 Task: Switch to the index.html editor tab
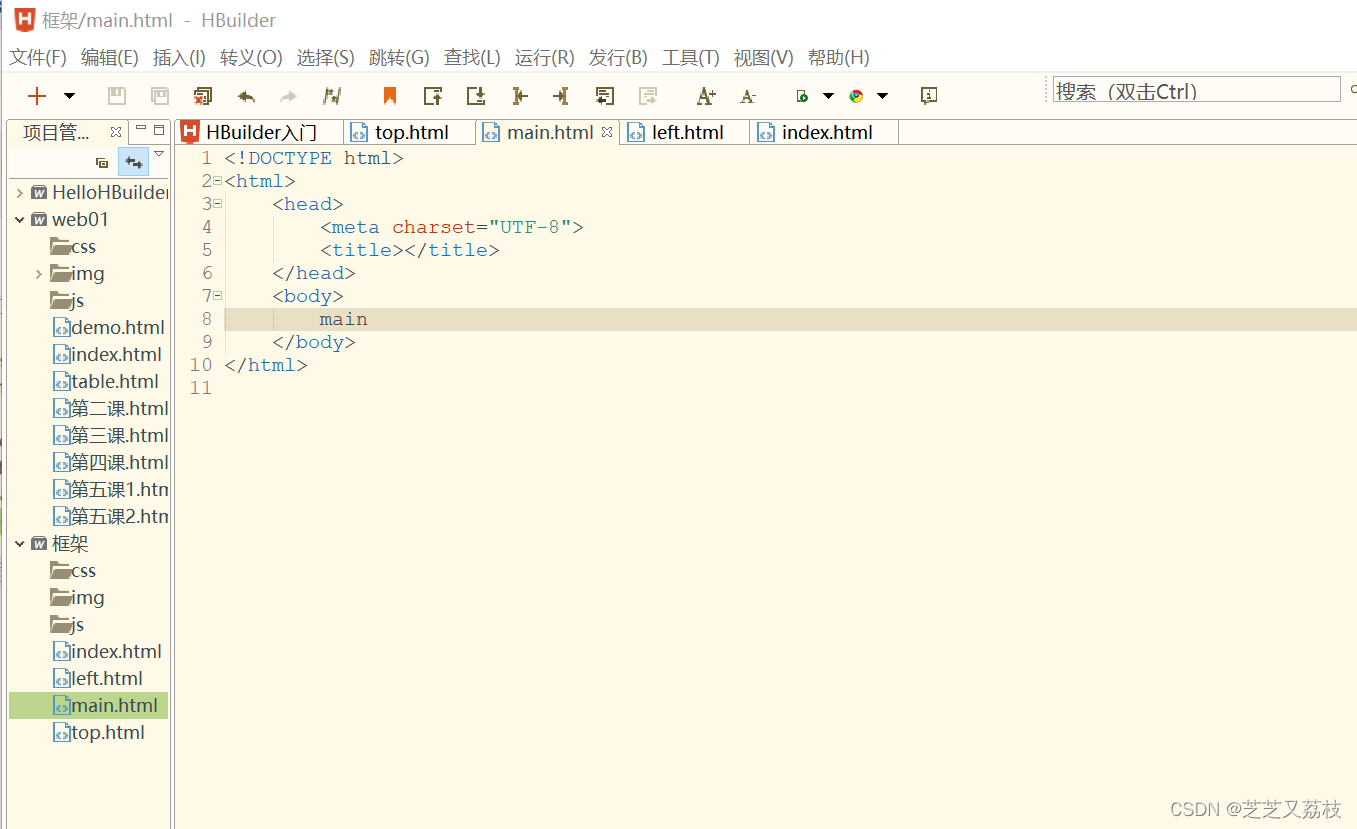[826, 132]
